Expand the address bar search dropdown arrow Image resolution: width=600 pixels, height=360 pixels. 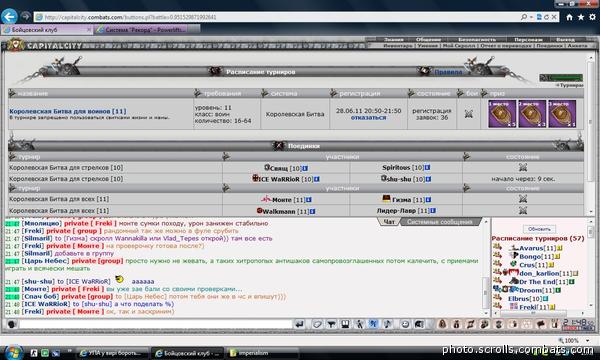click(x=532, y=17)
